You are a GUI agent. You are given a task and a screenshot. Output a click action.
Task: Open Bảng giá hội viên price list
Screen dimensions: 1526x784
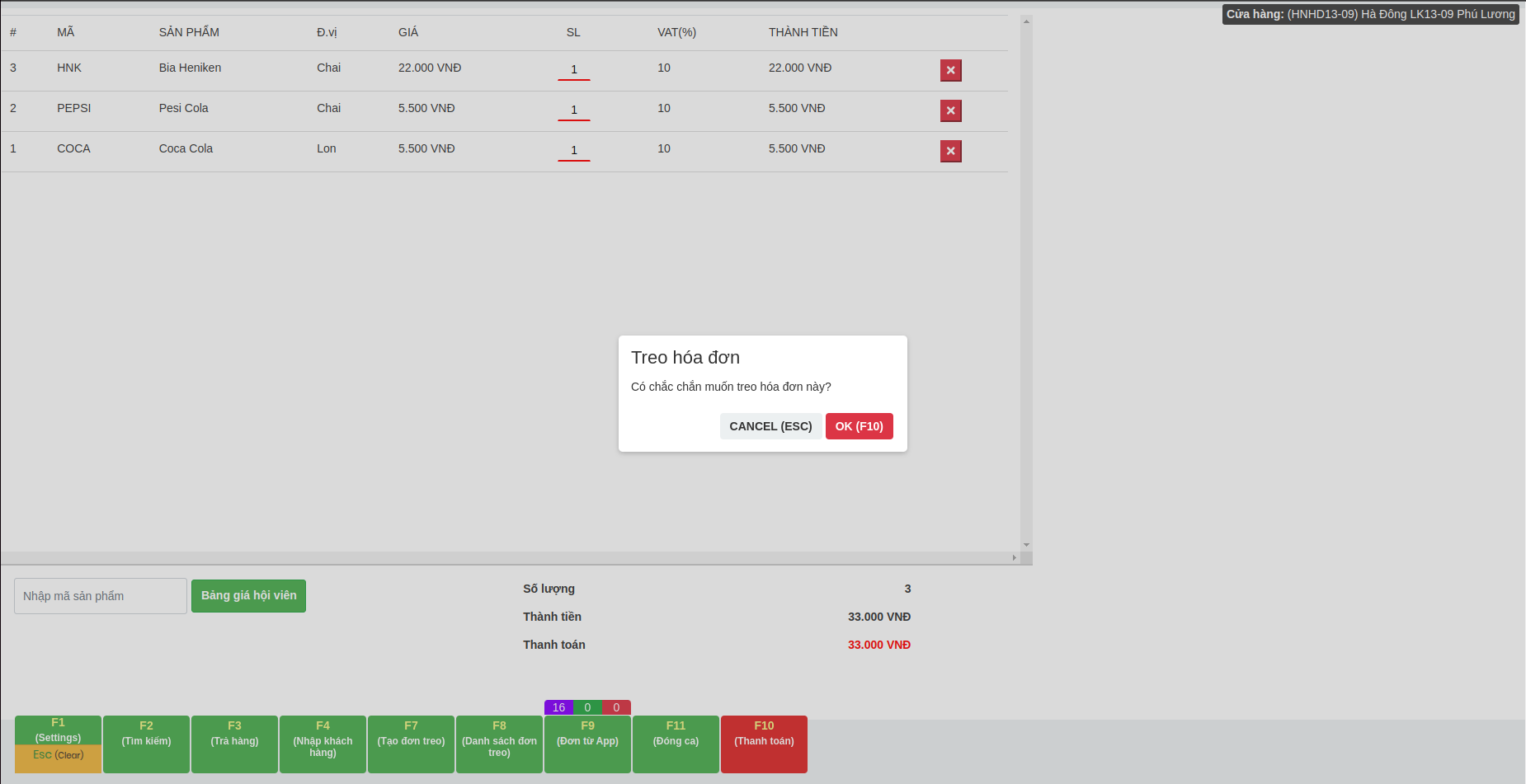coord(248,596)
